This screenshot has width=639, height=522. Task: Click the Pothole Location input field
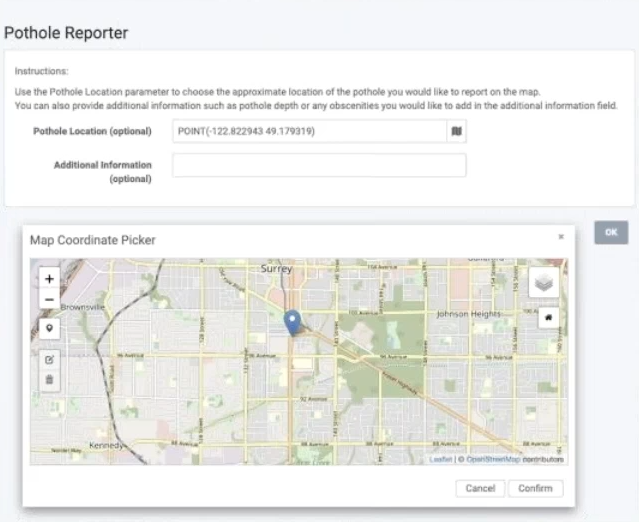coord(308,131)
